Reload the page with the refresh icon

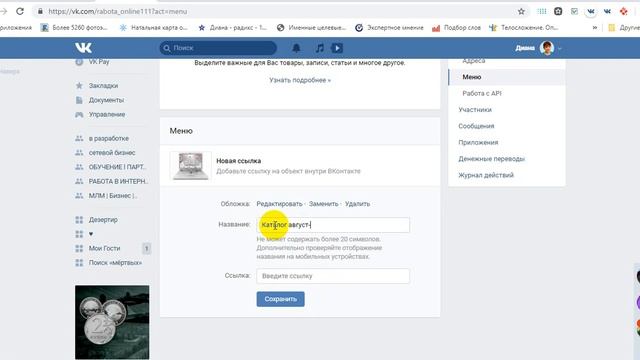[x=20, y=11]
